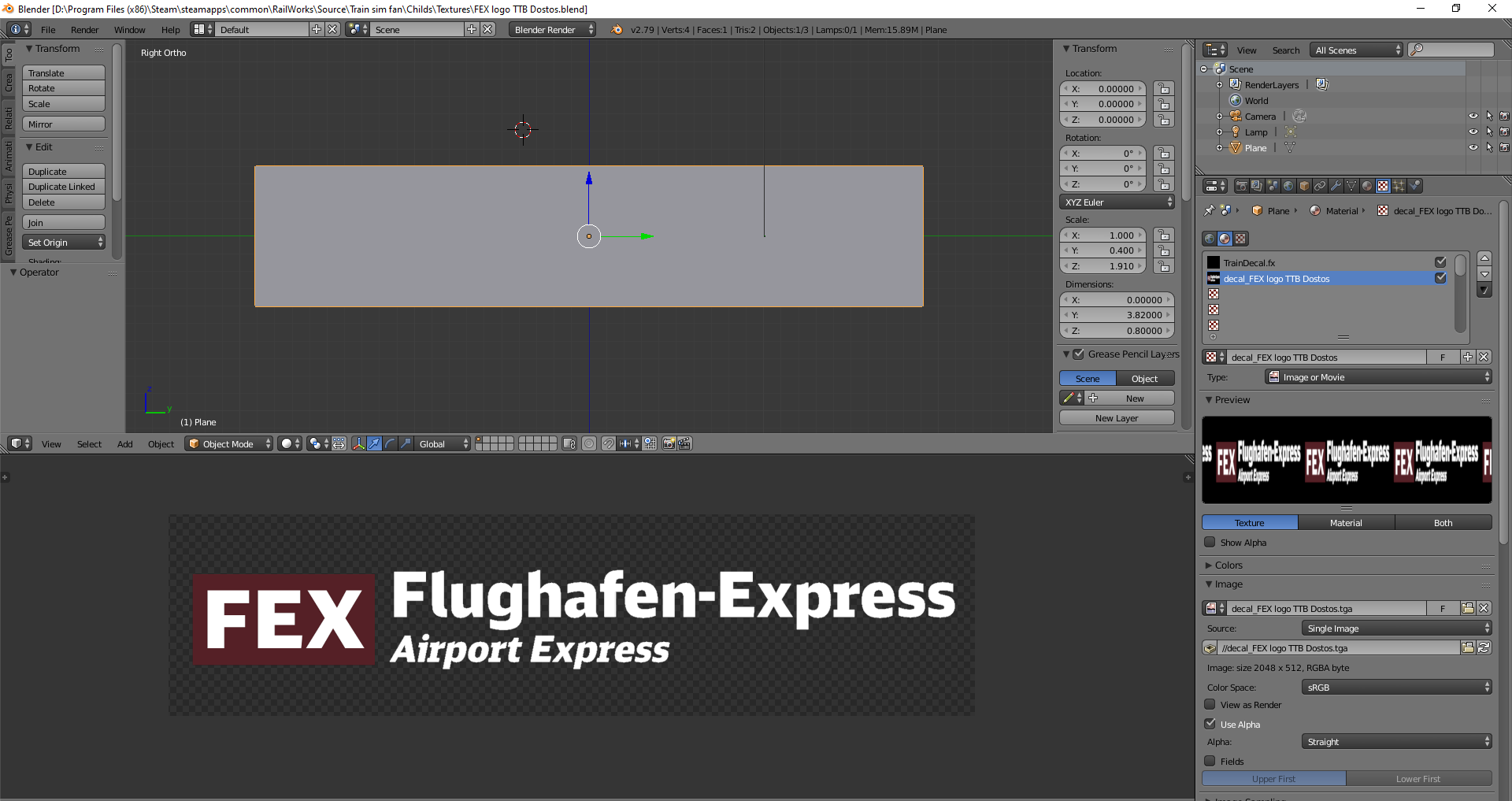The image size is (1512, 801).
Task: Open the Physics properties icon
Action: (x=1414, y=186)
